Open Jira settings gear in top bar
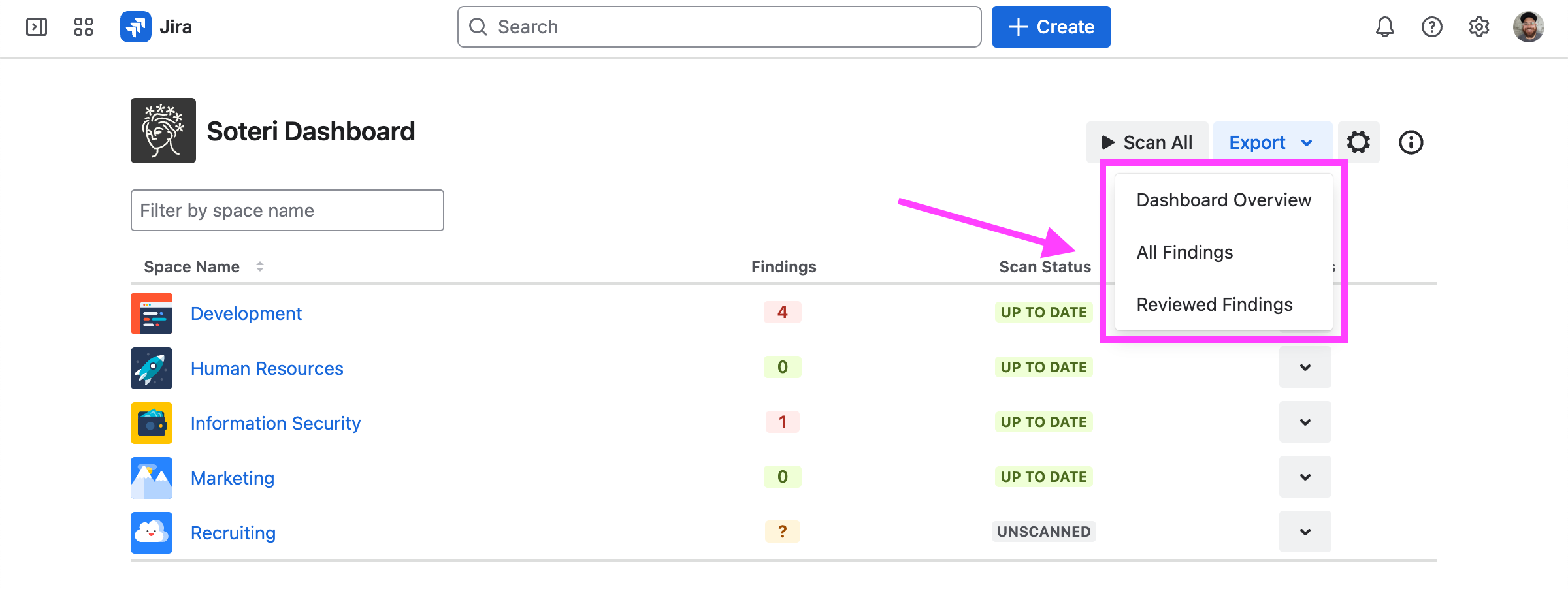Image resolution: width=1568 pixels, height=589 pixels. [x=1479, y=27]
